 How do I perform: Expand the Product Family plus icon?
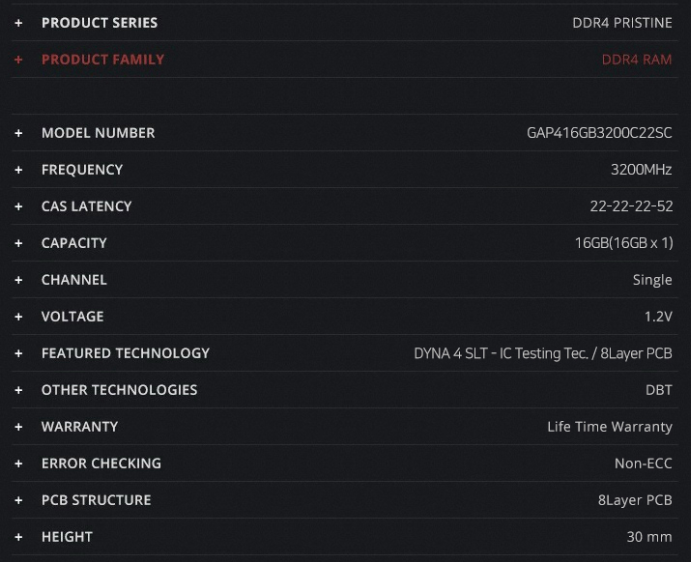[19, 60]
